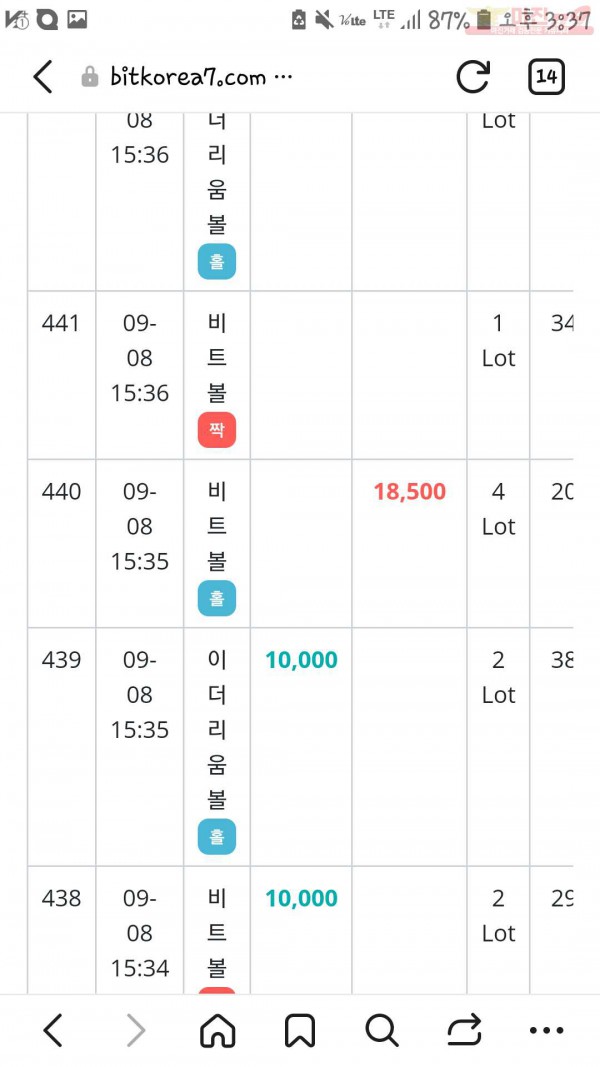
Task: Tap the padlock site security icon
Action: pos(89,77)
